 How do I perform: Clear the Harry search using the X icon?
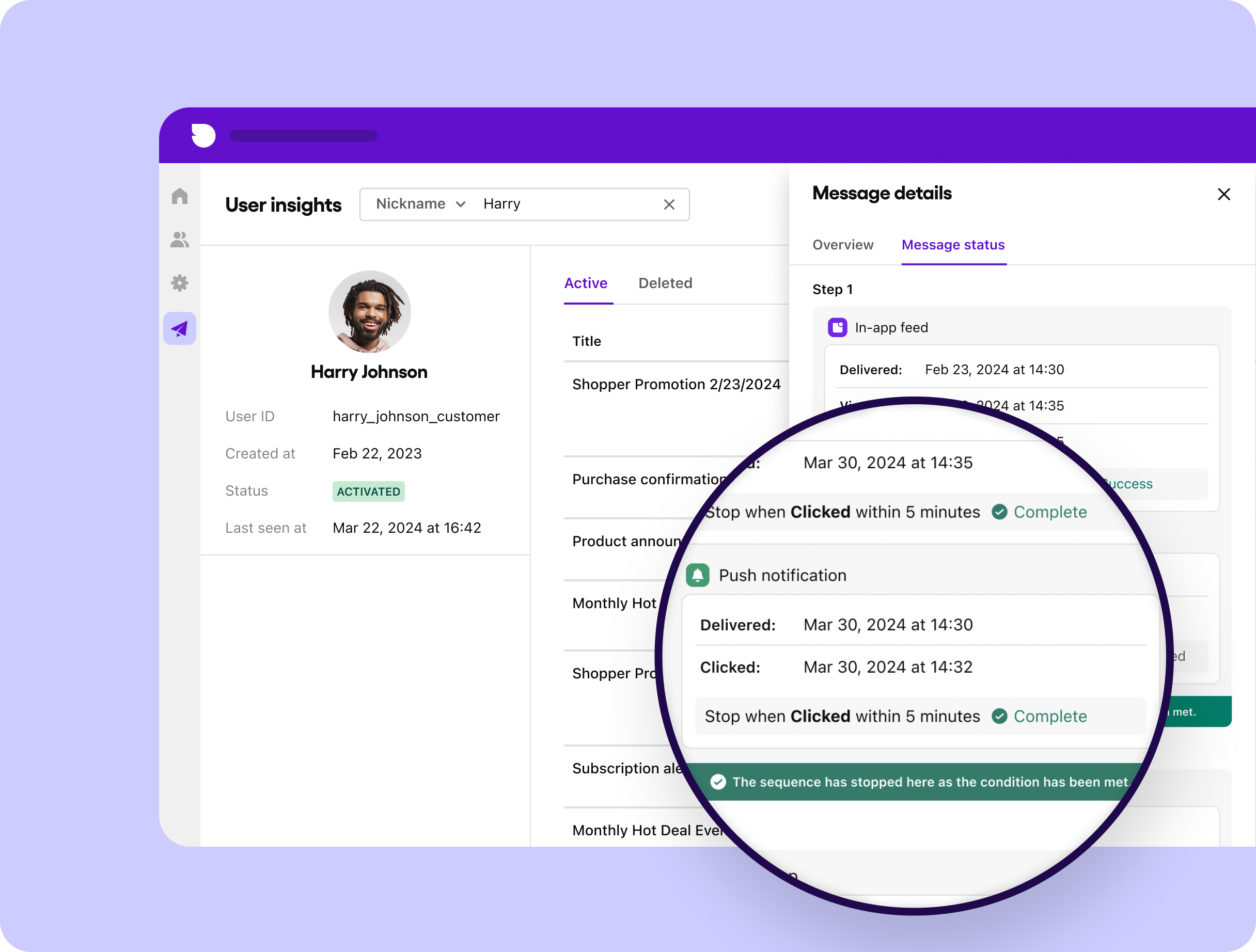pyautogui.click(x=668, y=204)
